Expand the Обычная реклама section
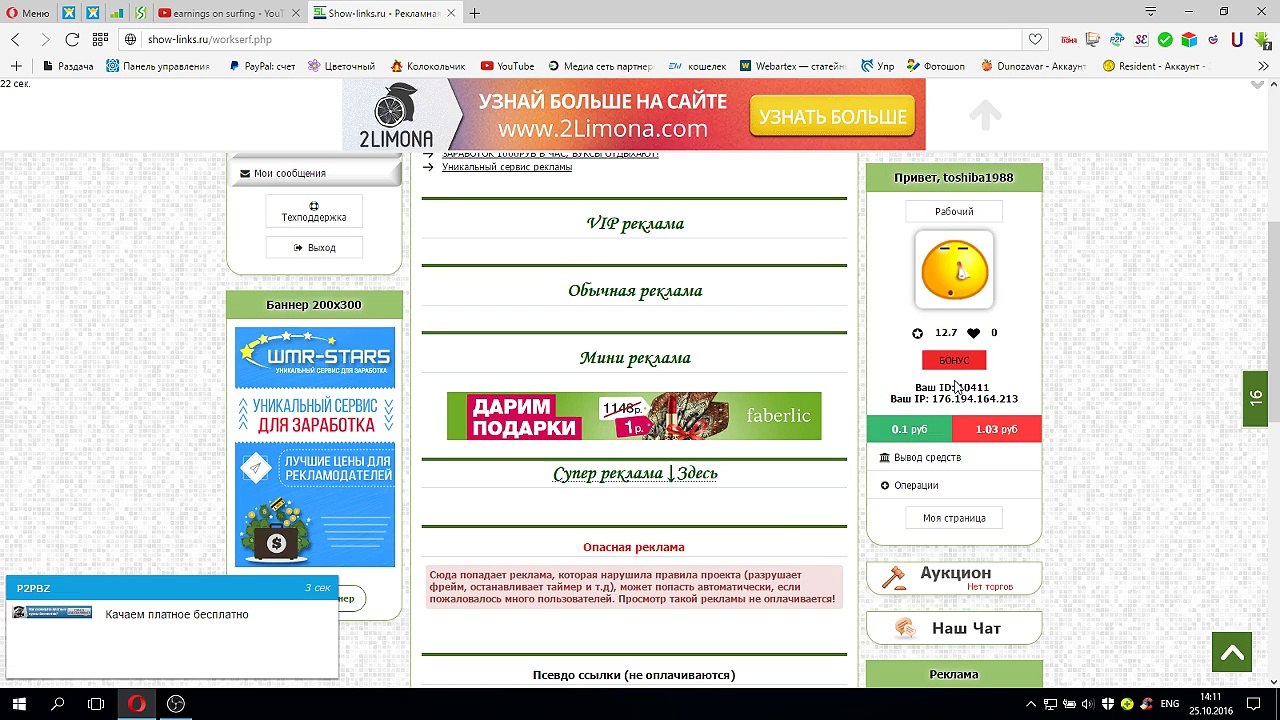This screenshot has height=720, width=1280. tap(635, 290)
